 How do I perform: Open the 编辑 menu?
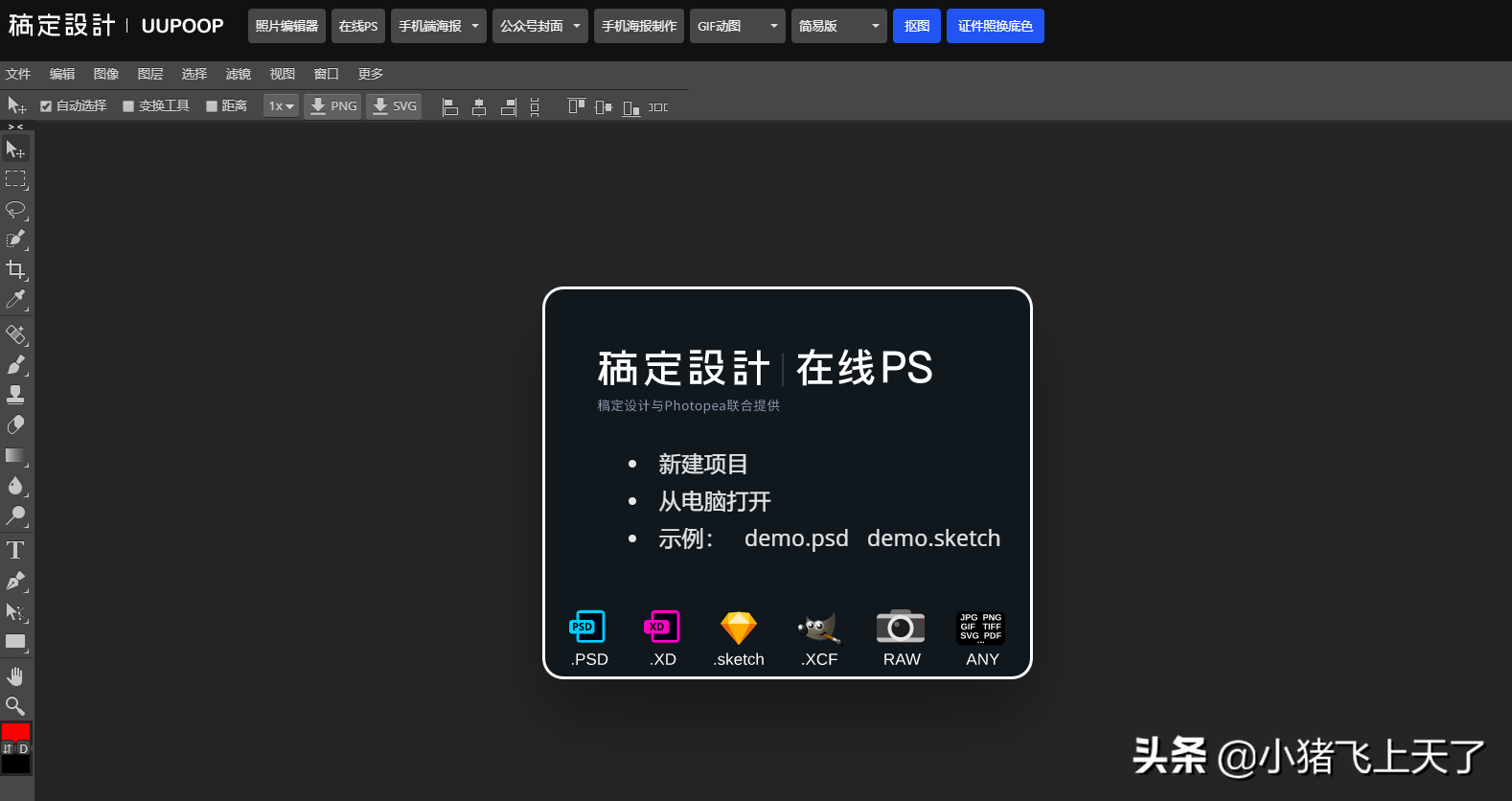tap(62, 74)
